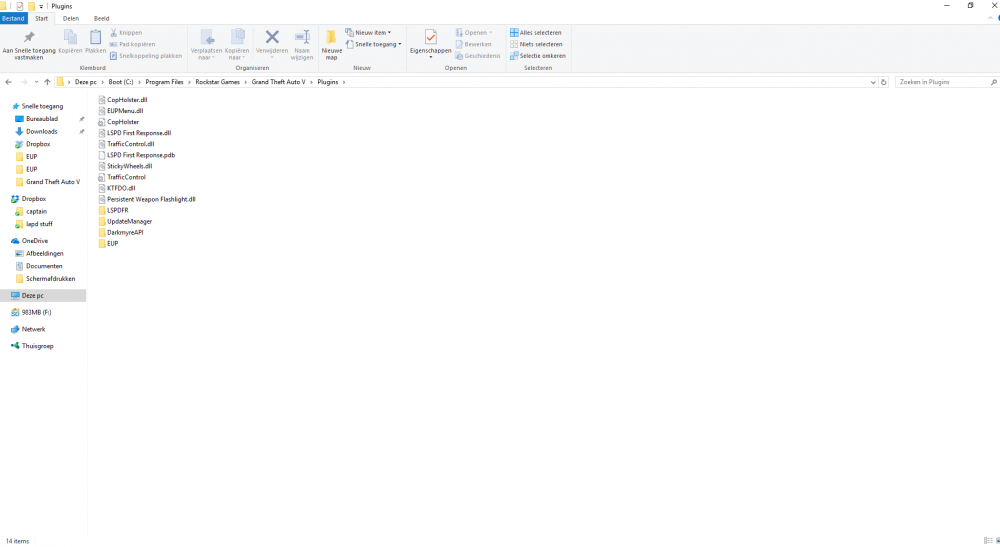
Task: Select Afbeeldingen under OneDrive
Action: pyautogui.click(x=44, y=253)
